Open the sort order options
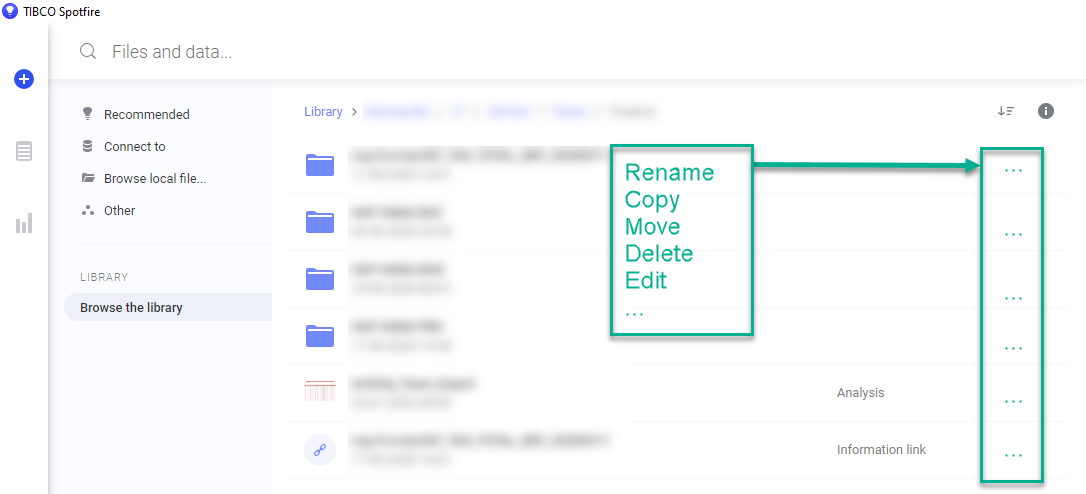Screen dimensions: 1086x494 click(x=1006, y=111)
